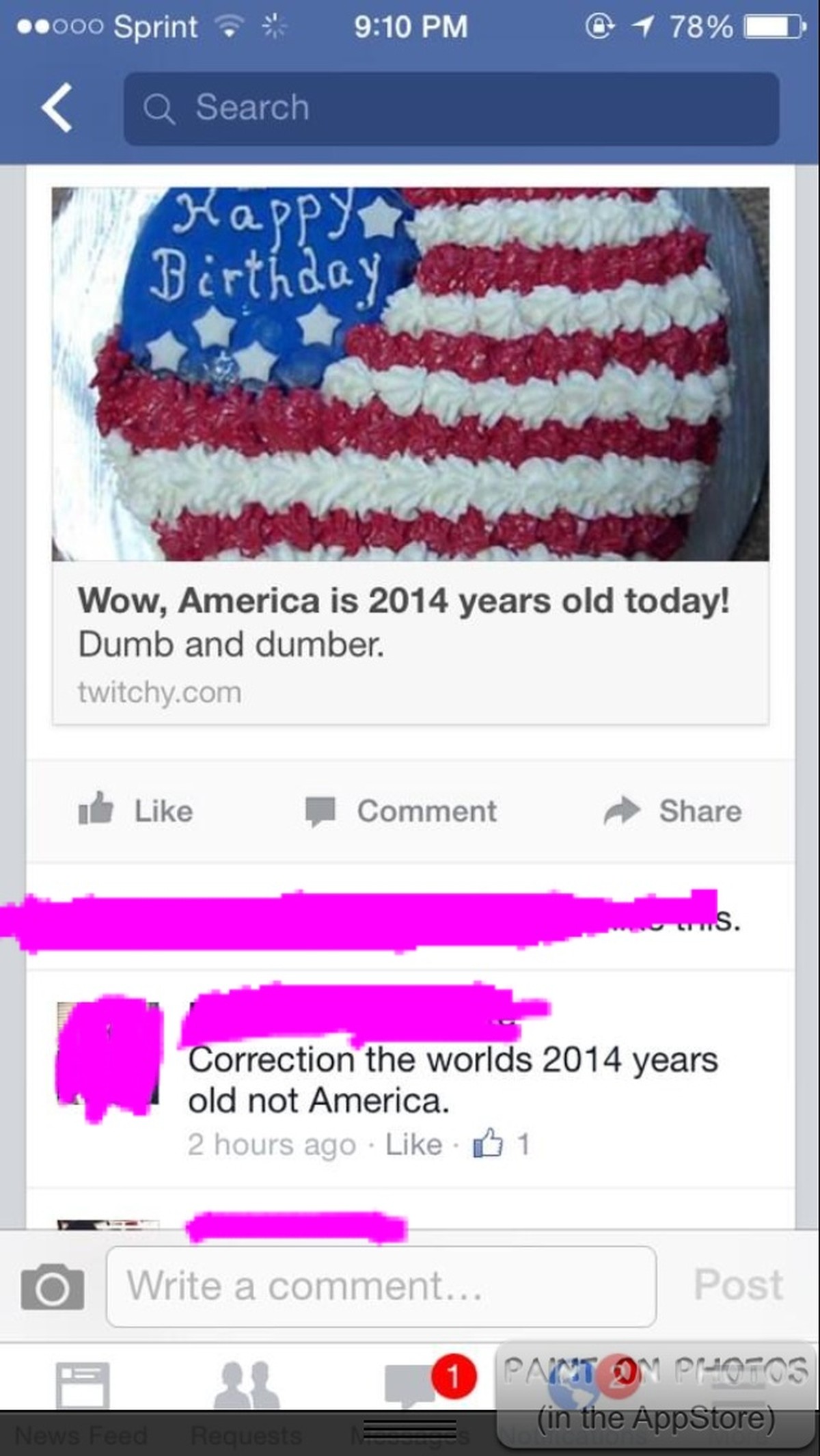820x1456 pixels.
Task: Tap the camera icon to attach photo
Action: pos(53,1288)
